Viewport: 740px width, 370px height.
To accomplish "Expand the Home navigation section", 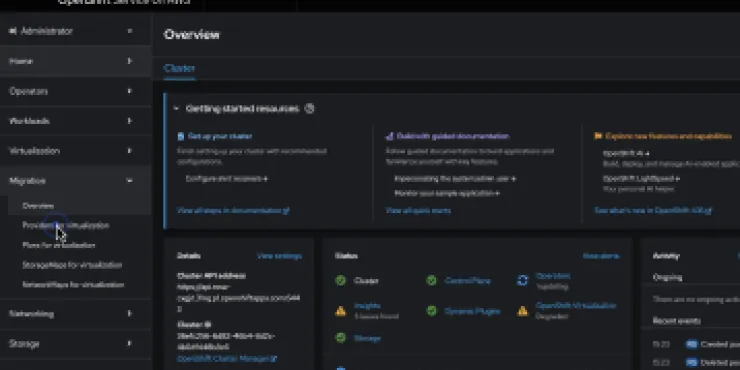I will point(71,61).
